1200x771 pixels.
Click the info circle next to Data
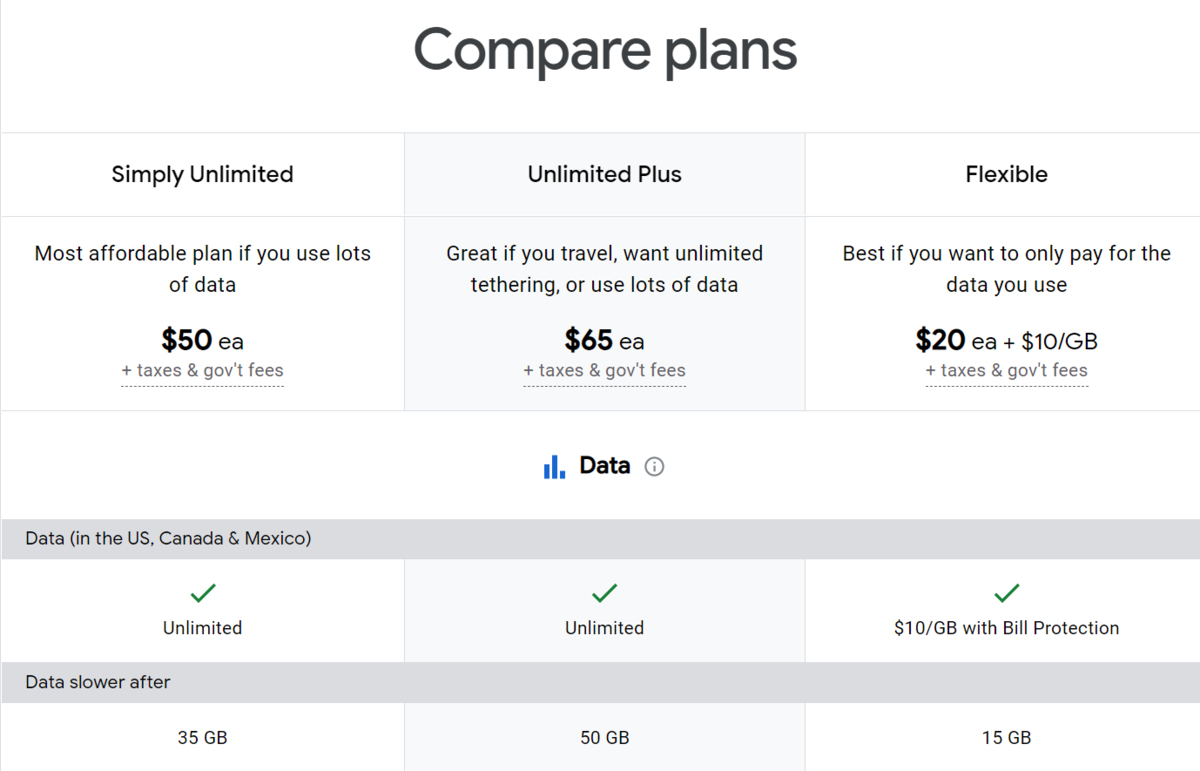click(654, 466)
